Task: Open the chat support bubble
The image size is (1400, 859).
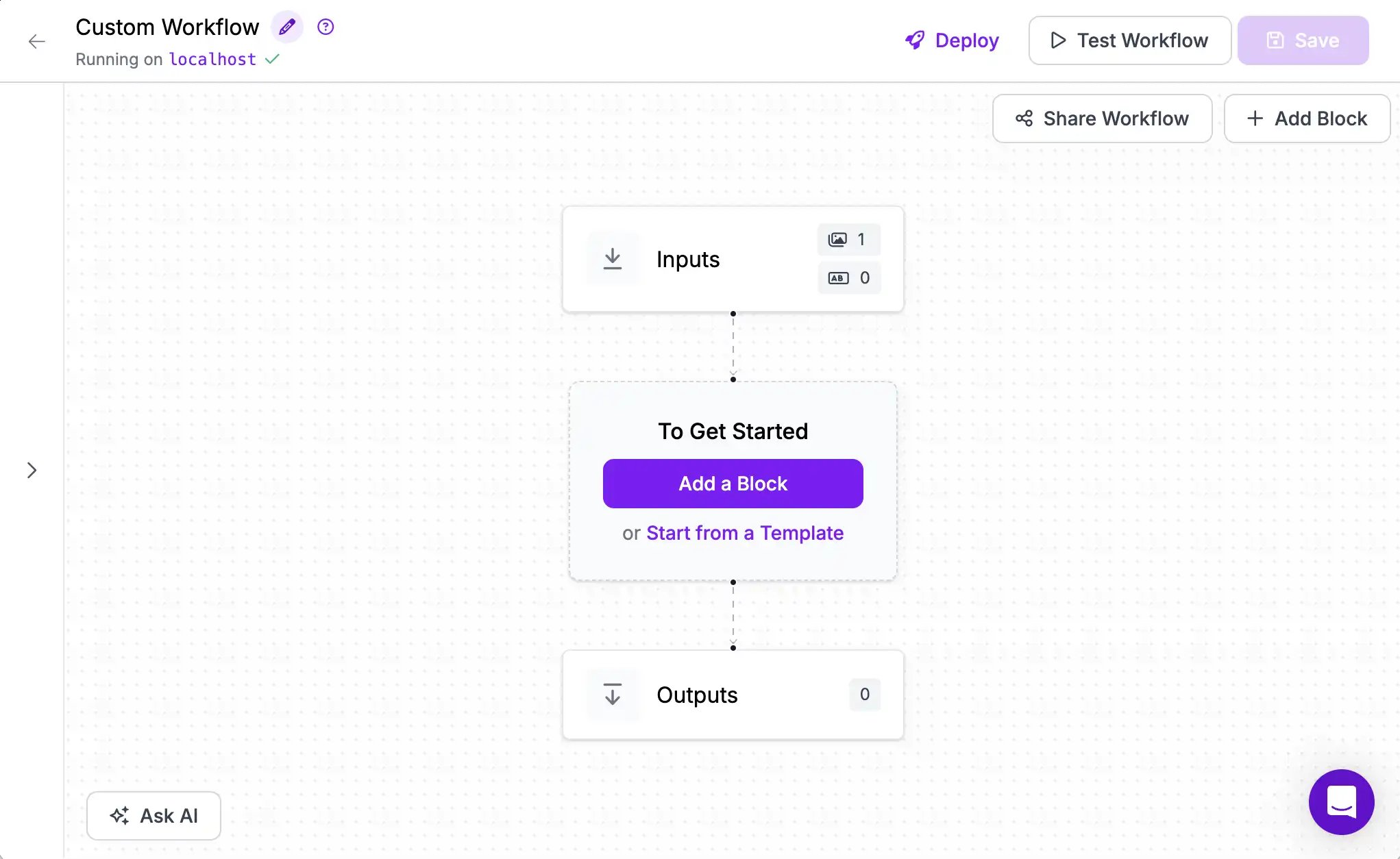Action: [1341, 801]
